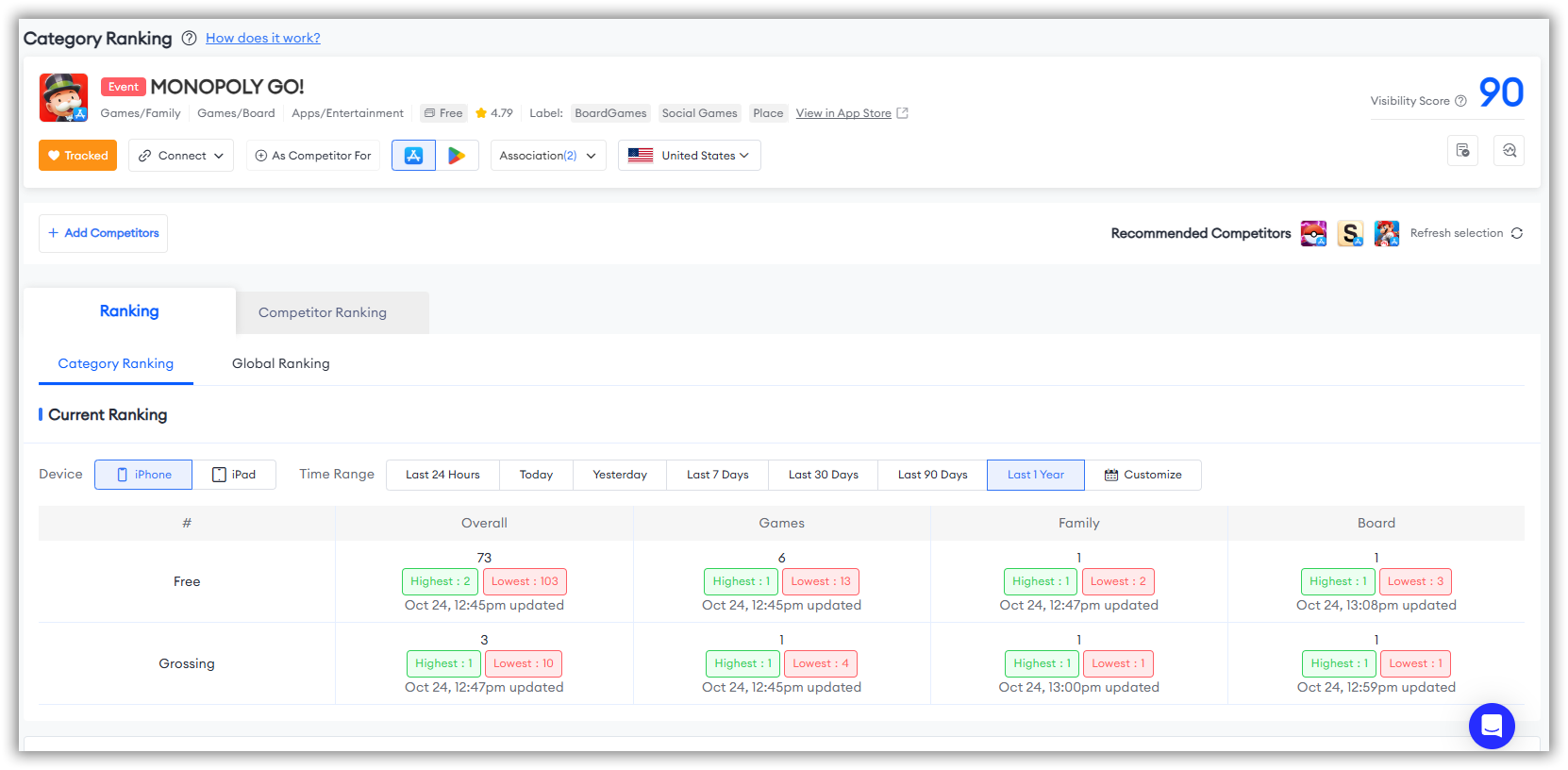1568x770 pixels.
Task: Choose the Yesterday time range
Action: [620, 475]
